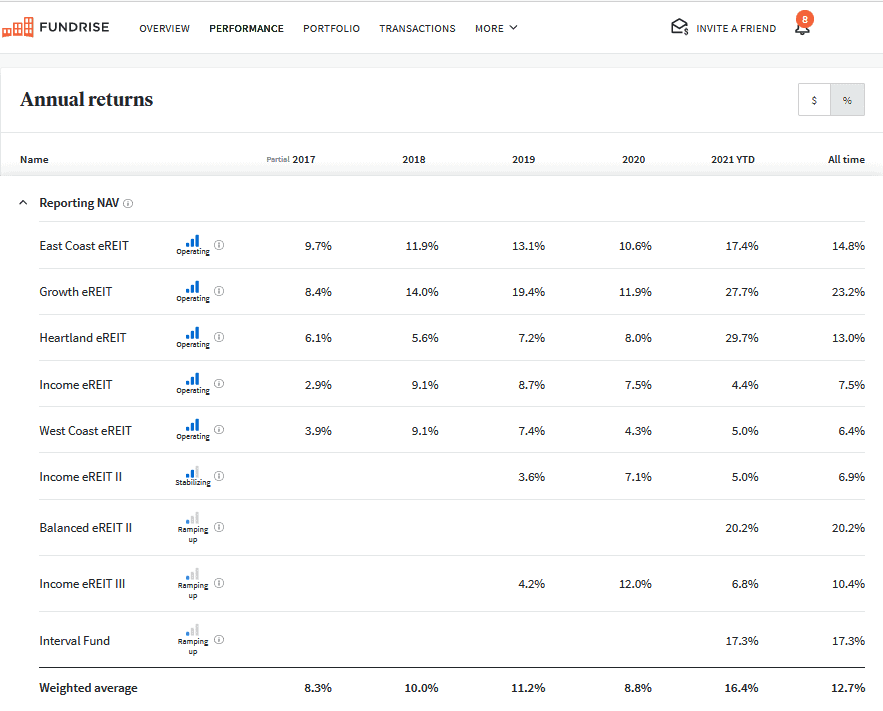
Task: Click Weighted average All time value 12.7%
Action: point(848,688)
